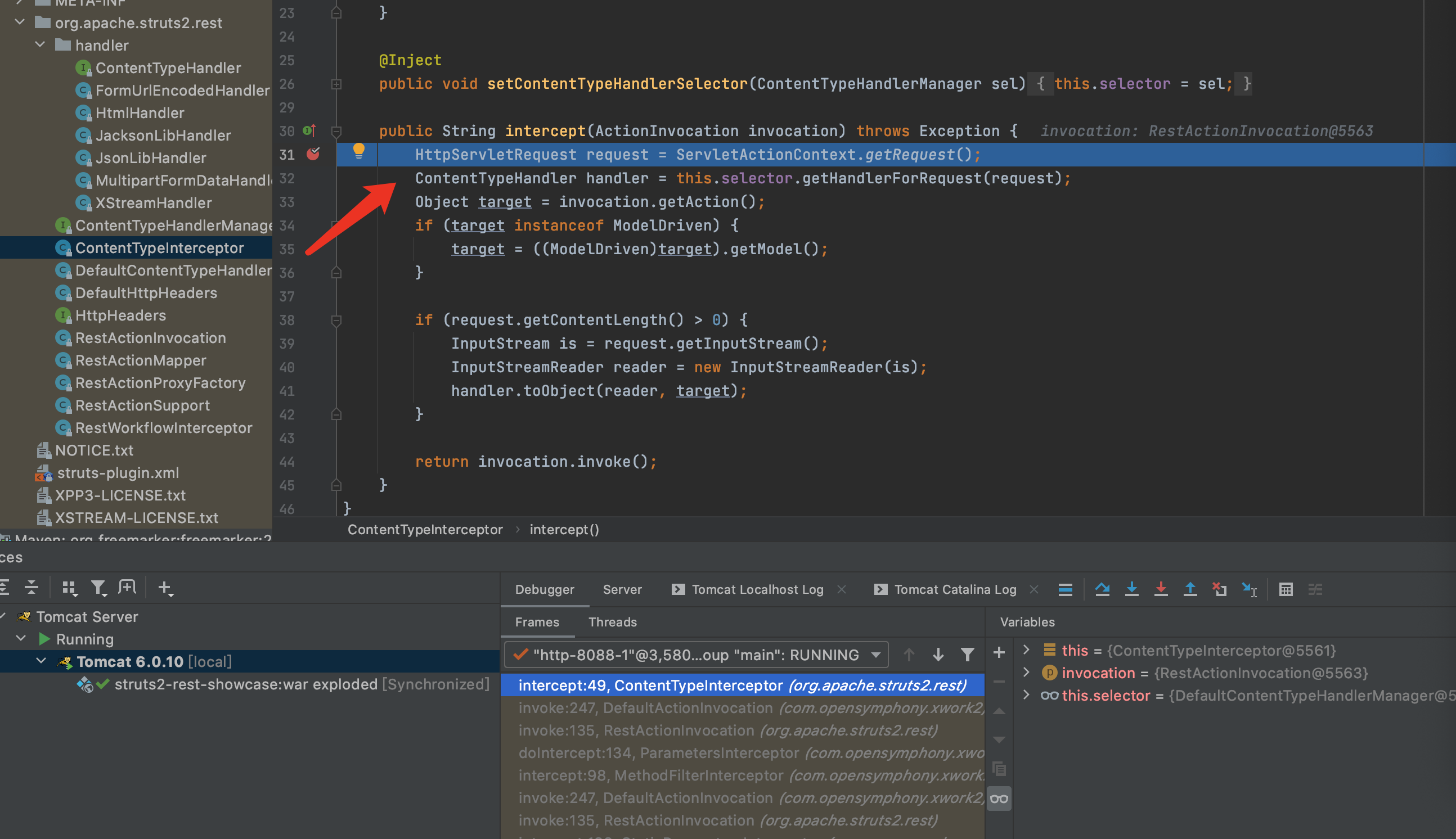Select the previous frame with the up arrow
The height and width of the screenshot is (839, 1456).
click(x=909, y=655)
